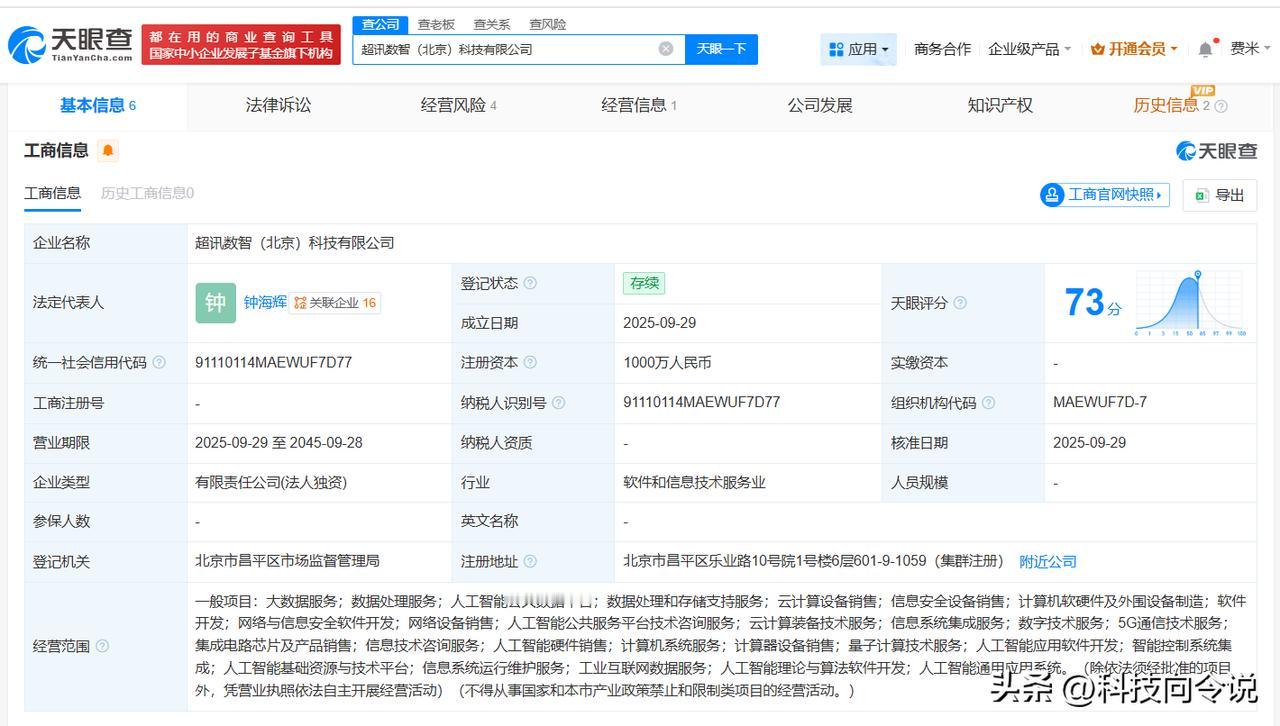Screen dimensions: 1280x726
Task: Open notifications via the bell icon
Action: click(1206, 49)
